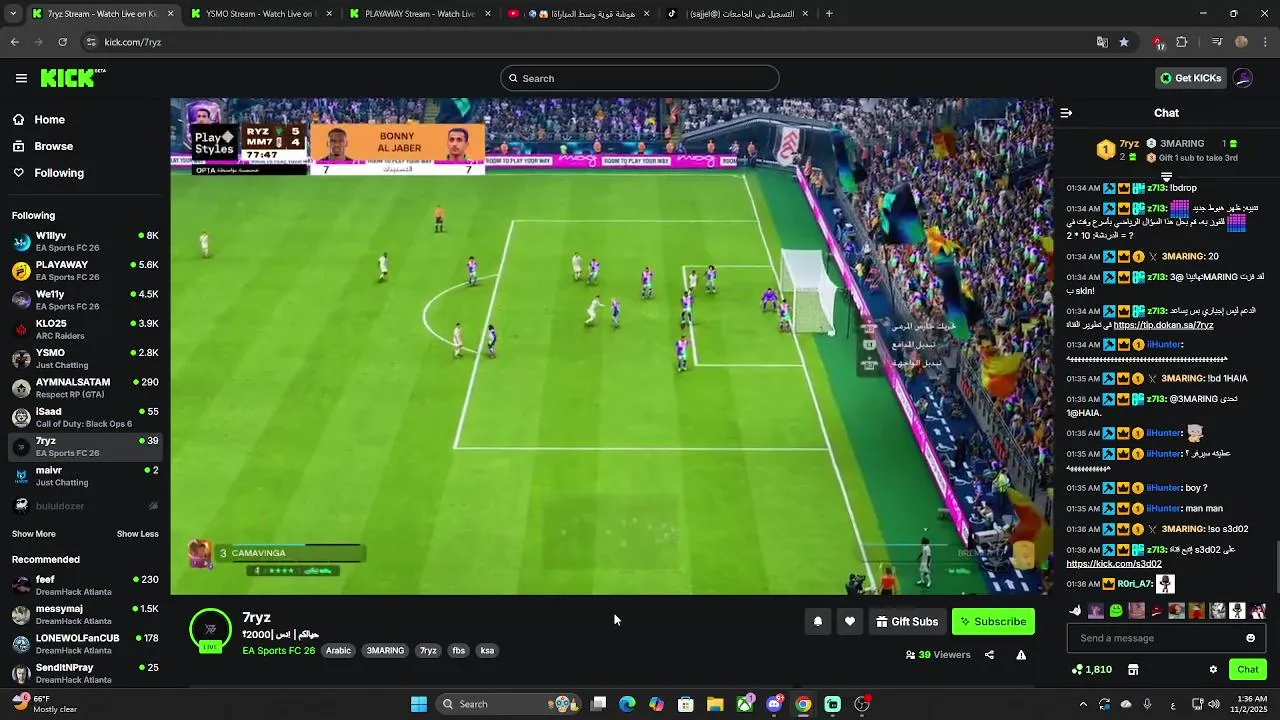Click the report warning triangle icon
Screen dimensions: 1280x720
pyautogui.click(x=1021, y=655)
